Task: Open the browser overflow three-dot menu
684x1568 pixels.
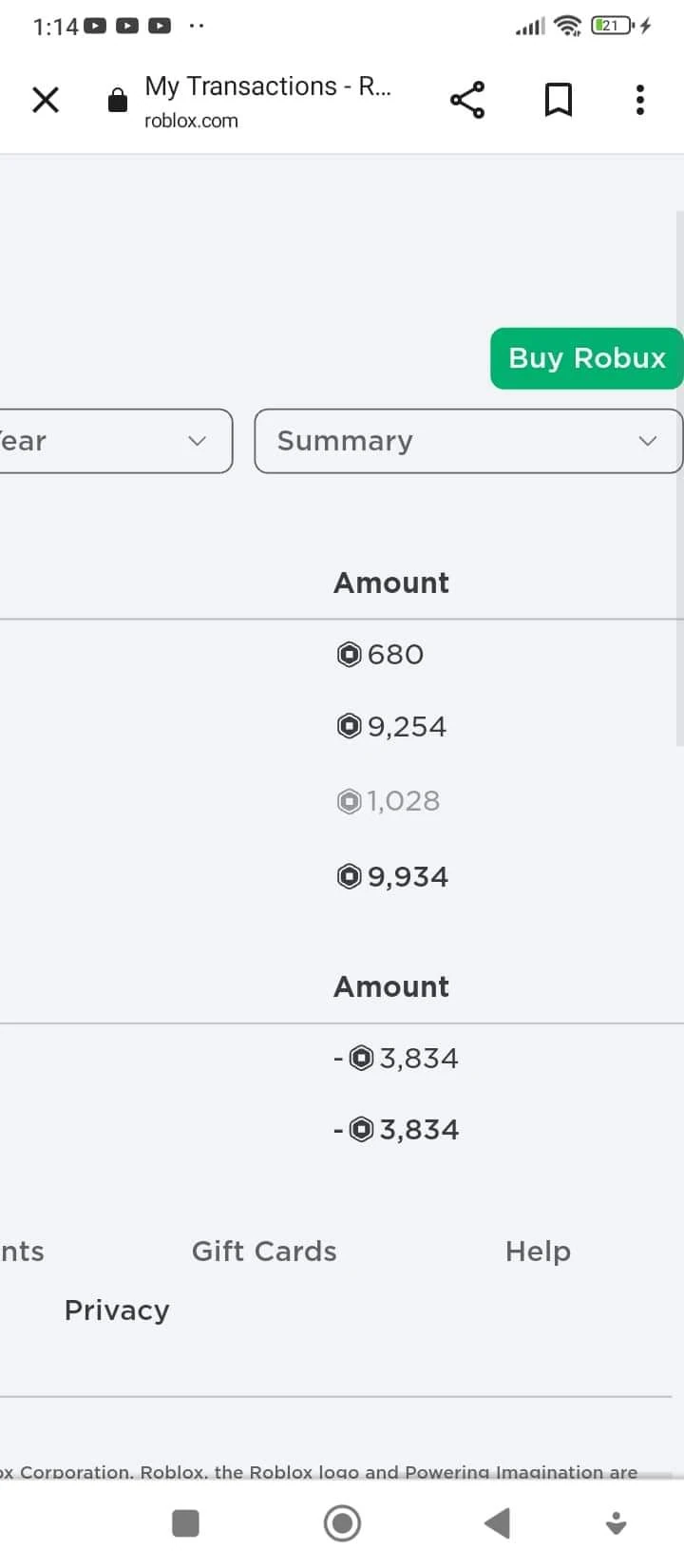Action: 639,100
